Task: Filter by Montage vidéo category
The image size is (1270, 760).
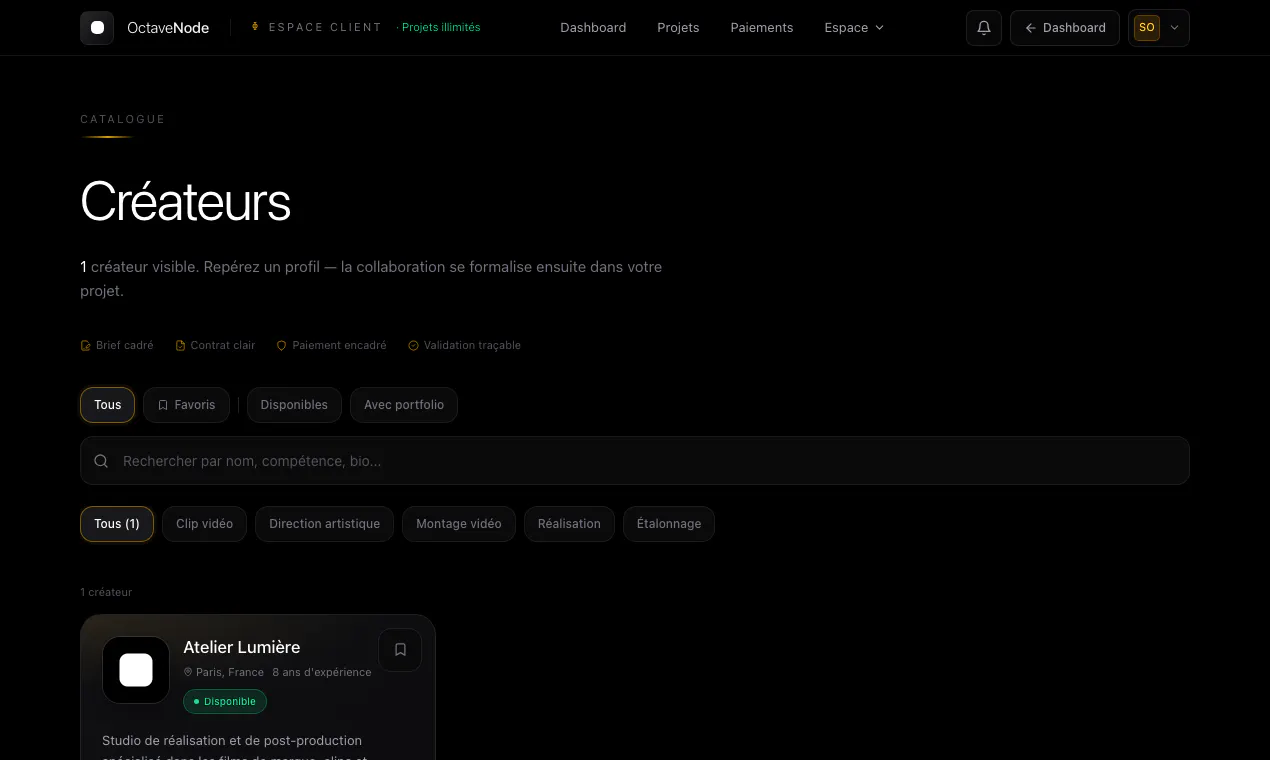Action: pyautogui.click(x=459, y=524)
